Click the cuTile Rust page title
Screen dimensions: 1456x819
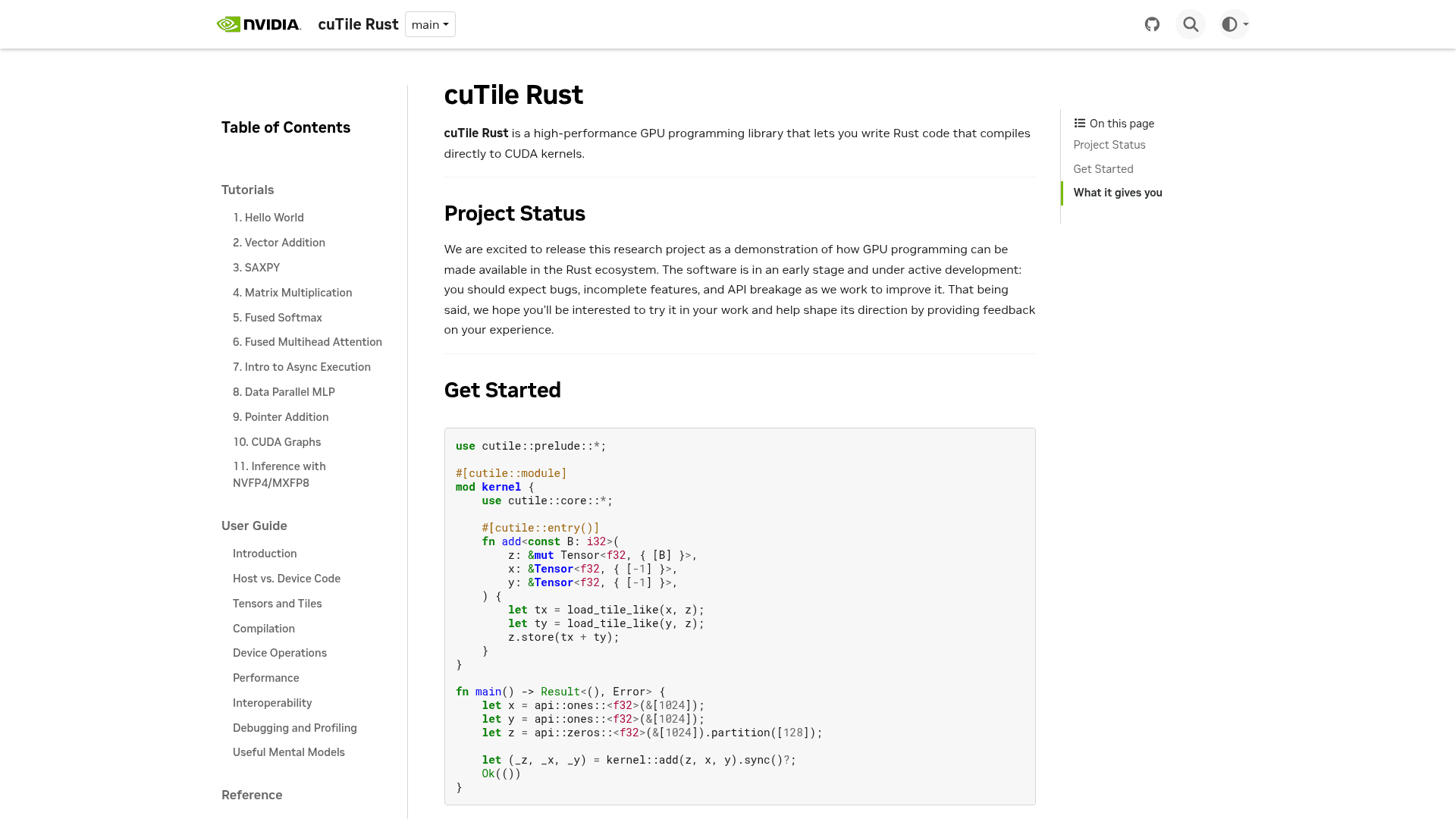point(513,95)
